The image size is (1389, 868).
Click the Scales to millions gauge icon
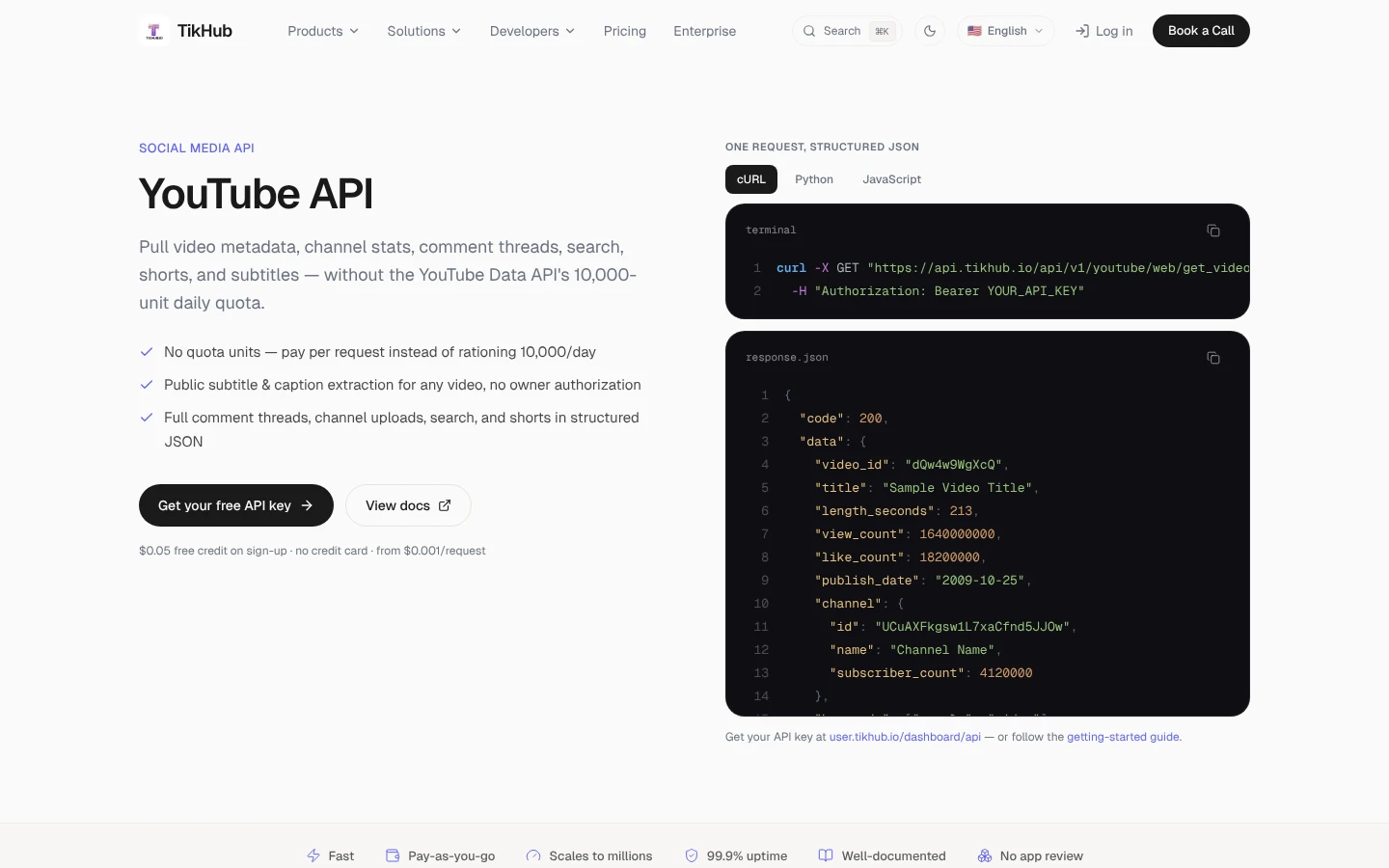(533, 855)
